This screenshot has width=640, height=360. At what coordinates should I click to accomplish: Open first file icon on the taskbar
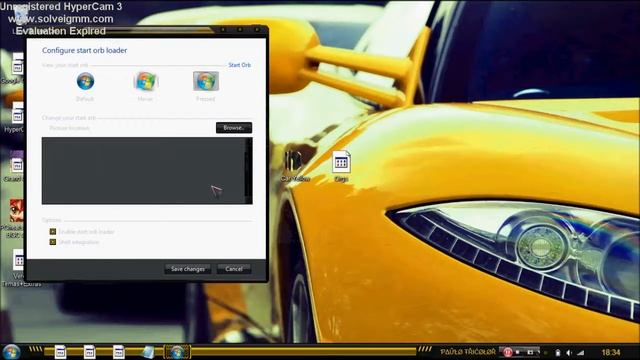click(x=60, y=352)
